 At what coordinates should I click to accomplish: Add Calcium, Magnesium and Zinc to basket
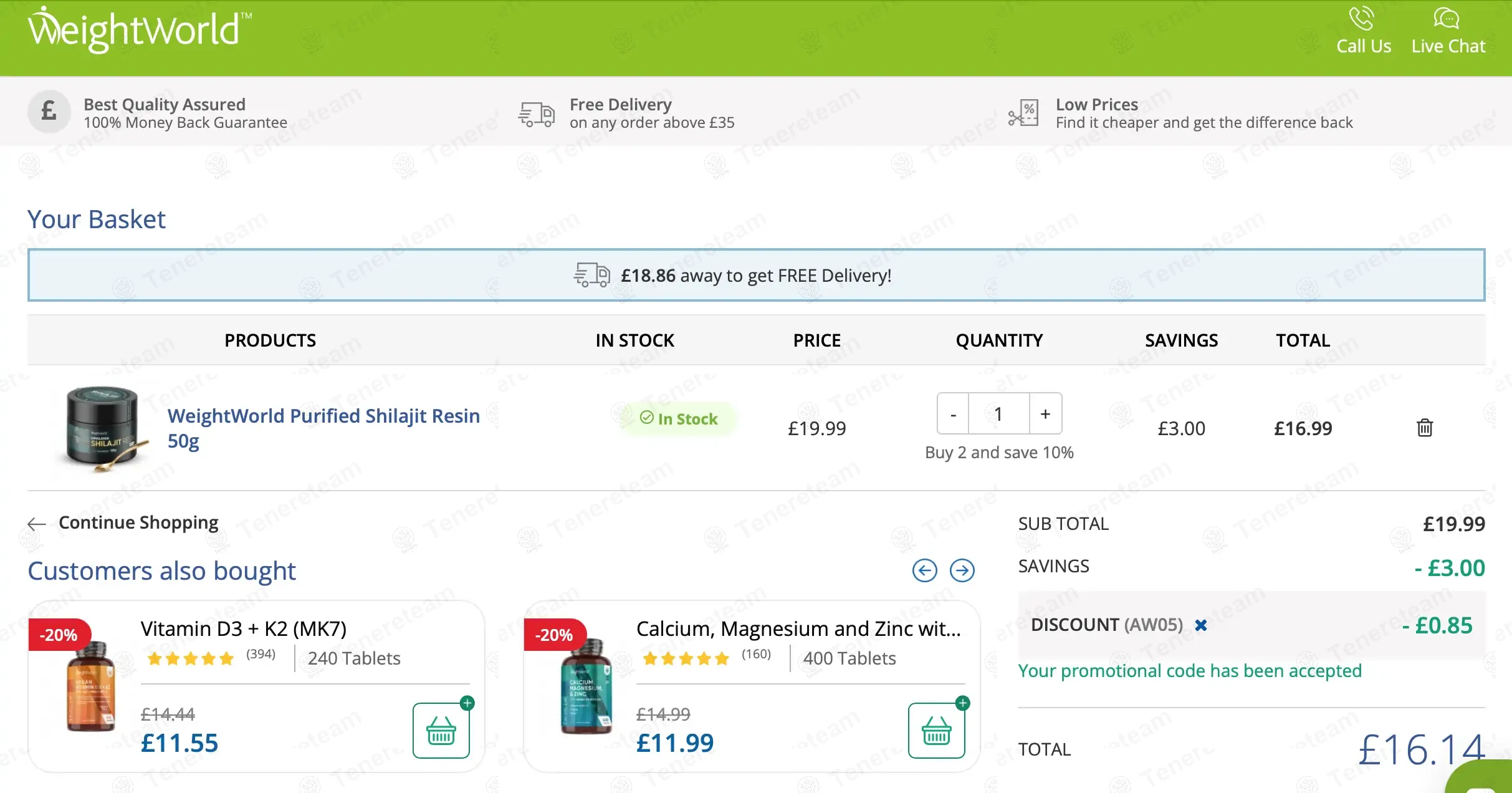[936, 730]
